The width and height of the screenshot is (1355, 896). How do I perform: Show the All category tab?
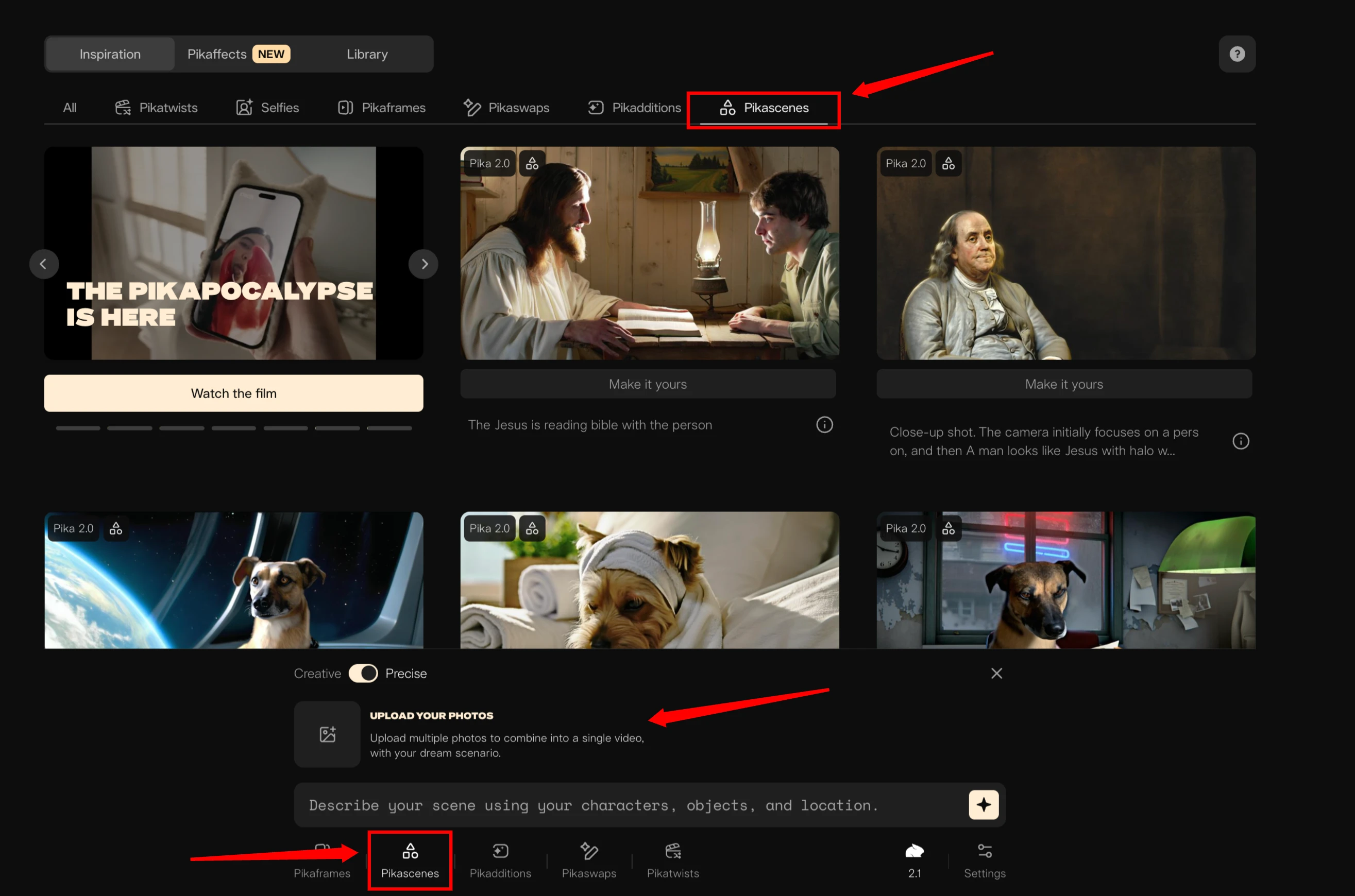tap(70, 108)
